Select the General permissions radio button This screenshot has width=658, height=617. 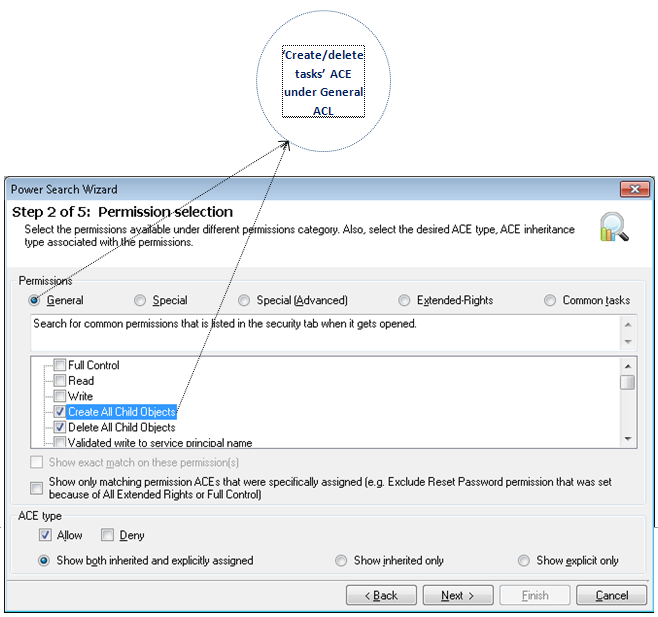[x=35, y=300]
